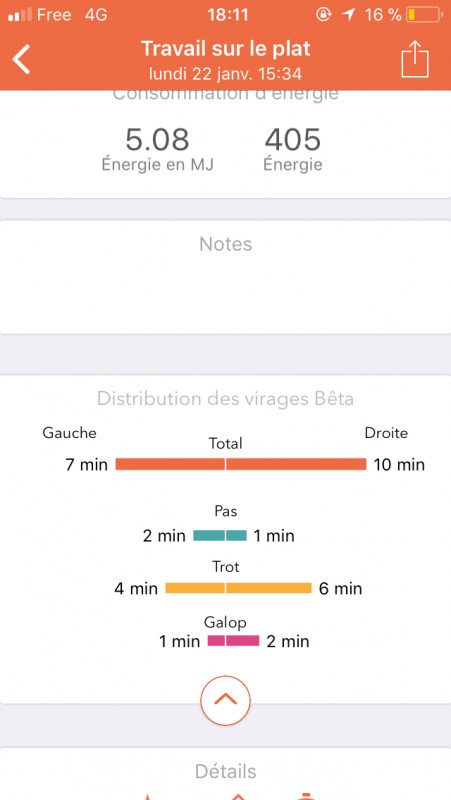
Task: Tap the battery indicator in status bar
Action: 424,15
